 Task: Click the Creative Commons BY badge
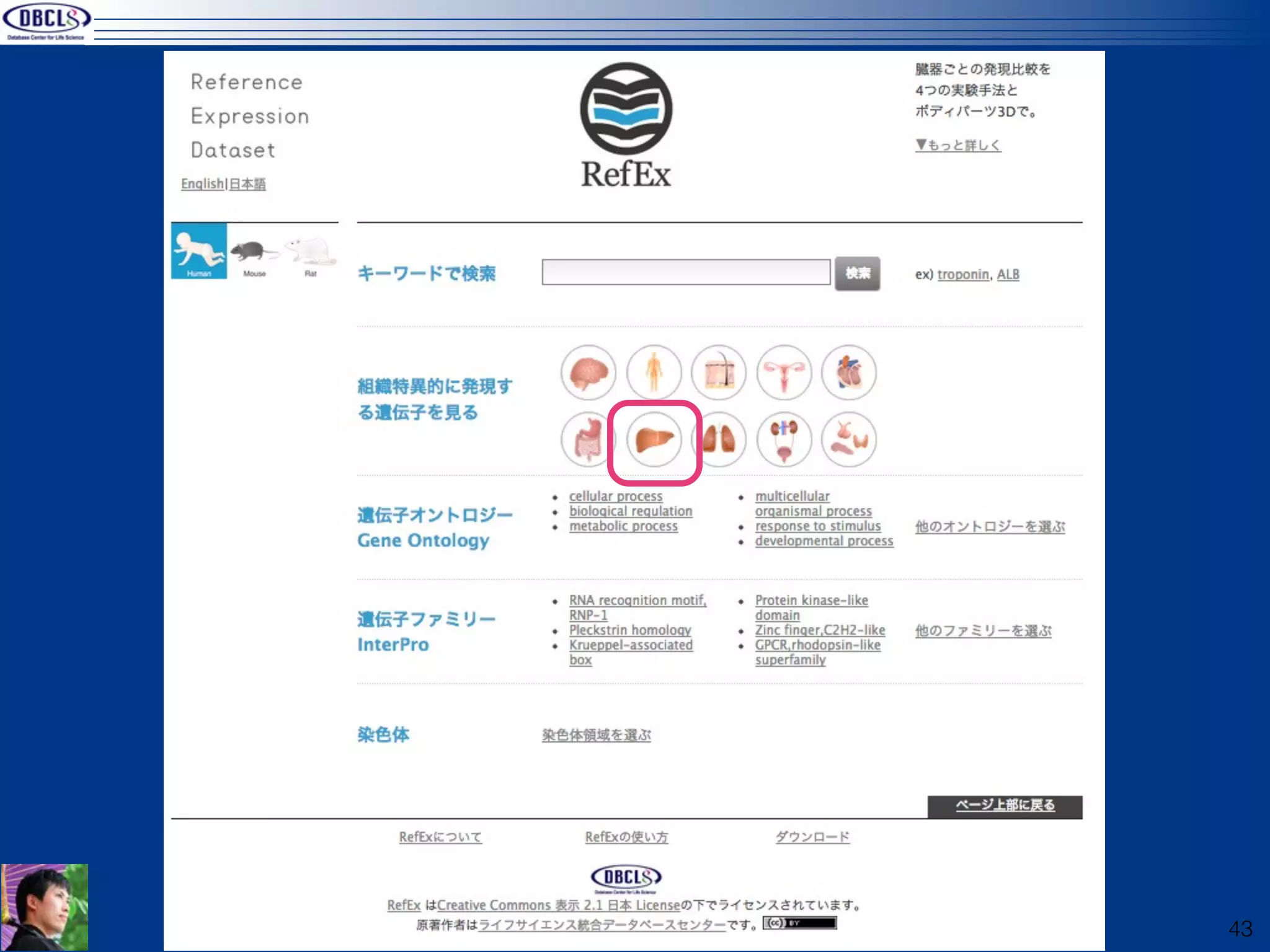(799, 923)
